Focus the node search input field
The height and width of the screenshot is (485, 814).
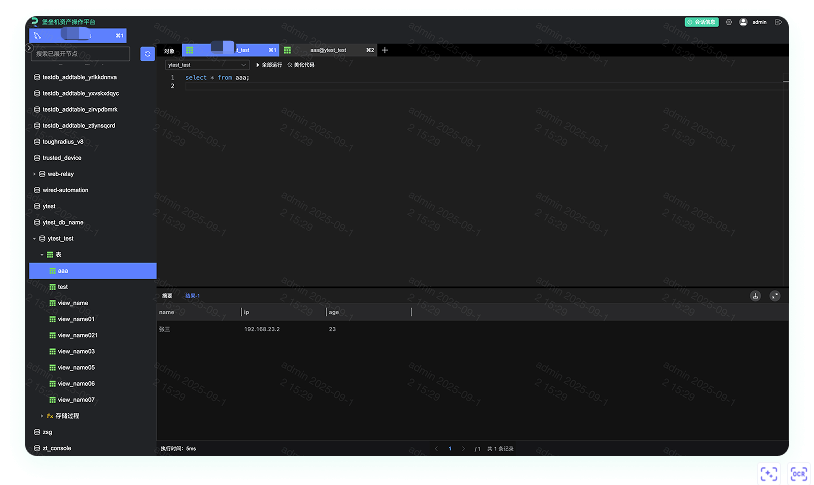(x=80, y=53)
